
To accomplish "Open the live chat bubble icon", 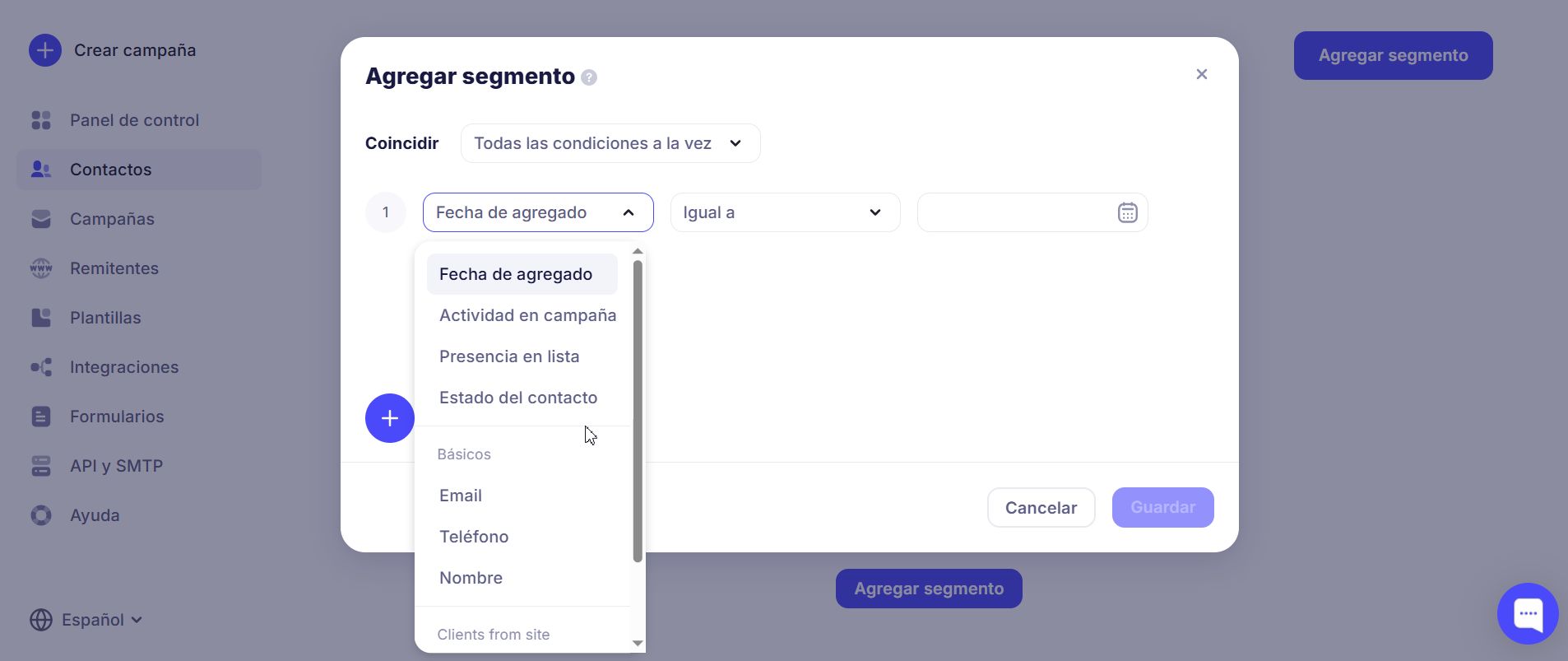I will click(x=1529, y=613).
